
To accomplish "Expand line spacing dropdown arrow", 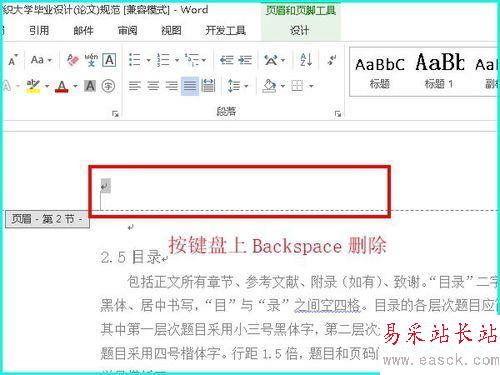I will tap(246, 86).
